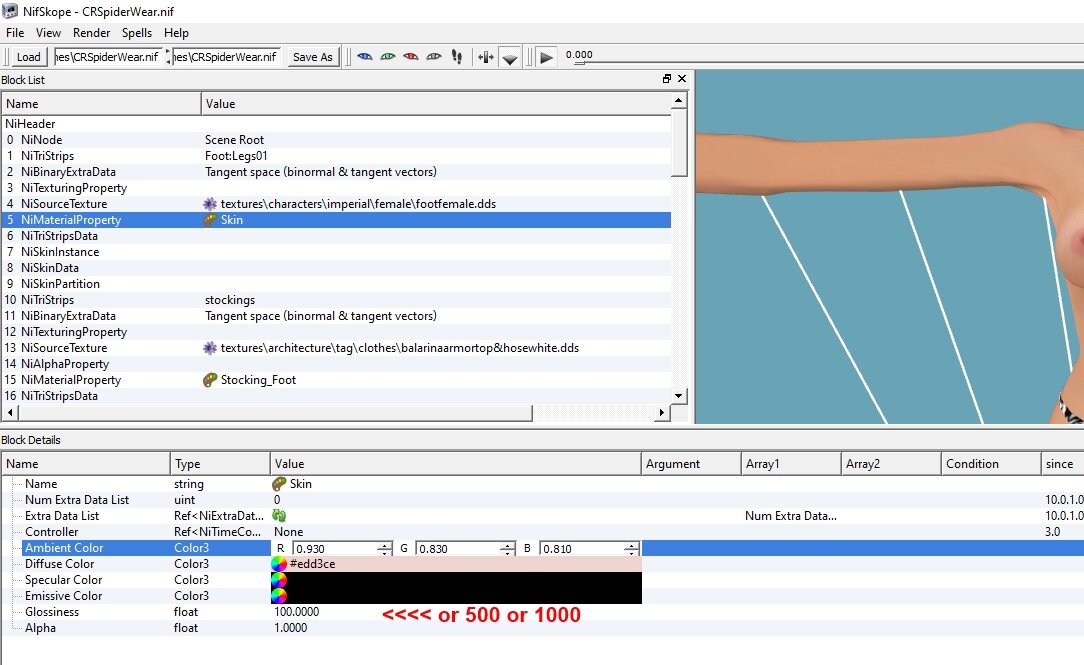Click the G value field 0.830
This screenshot has height=665, width=1084.
[458, 549]
